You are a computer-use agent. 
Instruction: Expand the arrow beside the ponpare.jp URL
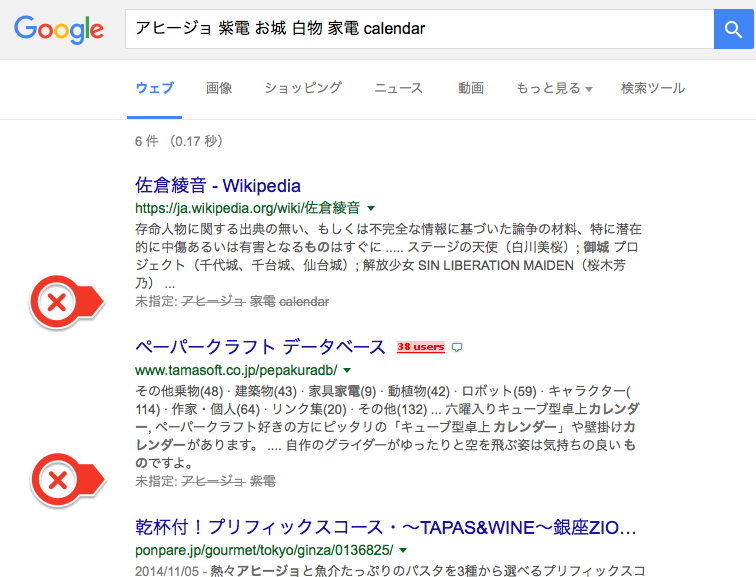[403, 550]
